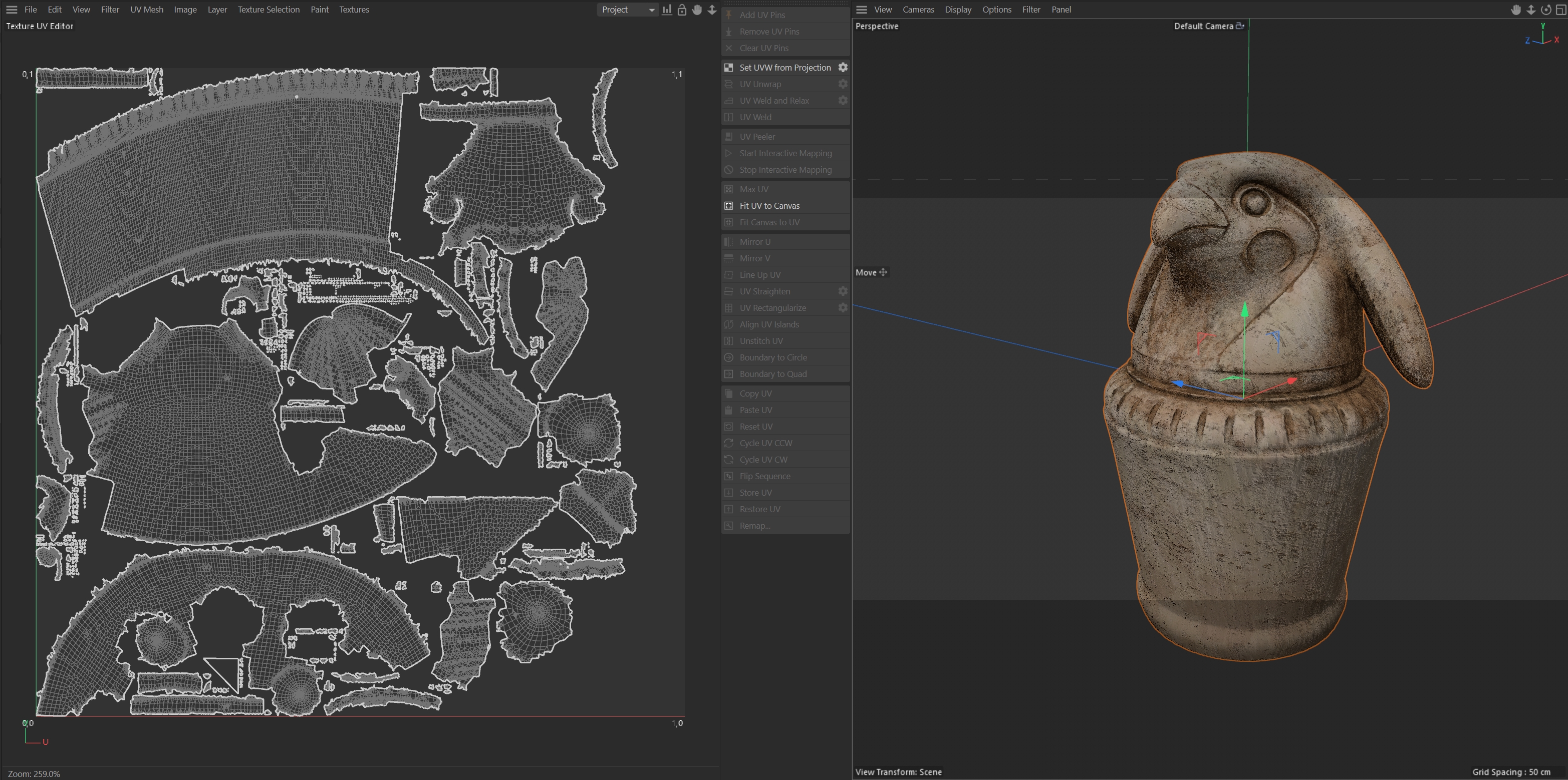Image resolution: width=1568 pixels, height=780 pixels.
Task: Open the Project dropdown
Action: coord(628,10)
